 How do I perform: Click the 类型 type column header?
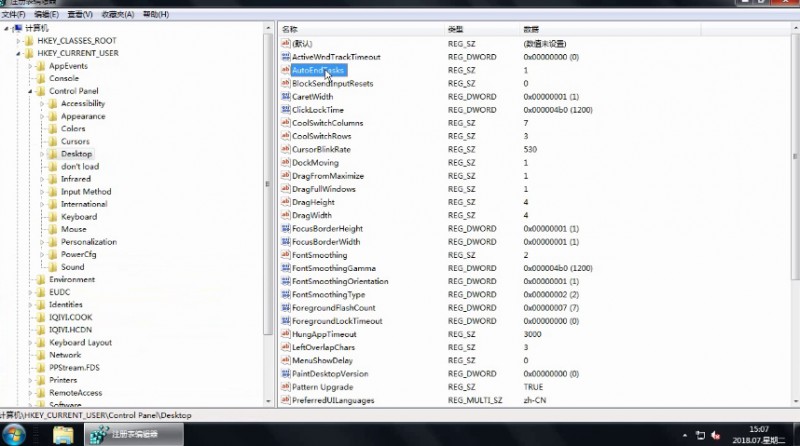coord(456,30)
